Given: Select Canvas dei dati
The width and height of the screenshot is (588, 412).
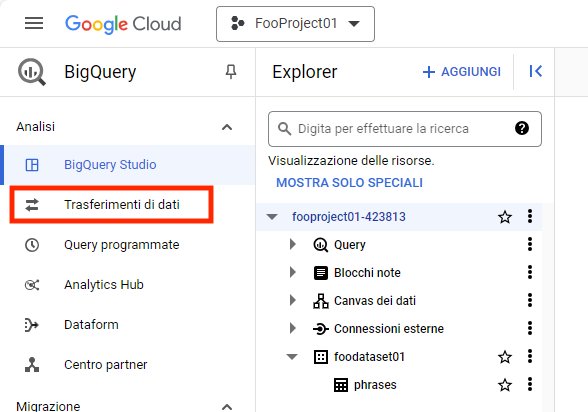Looking at the screenshot, I should tap(375, 301).
